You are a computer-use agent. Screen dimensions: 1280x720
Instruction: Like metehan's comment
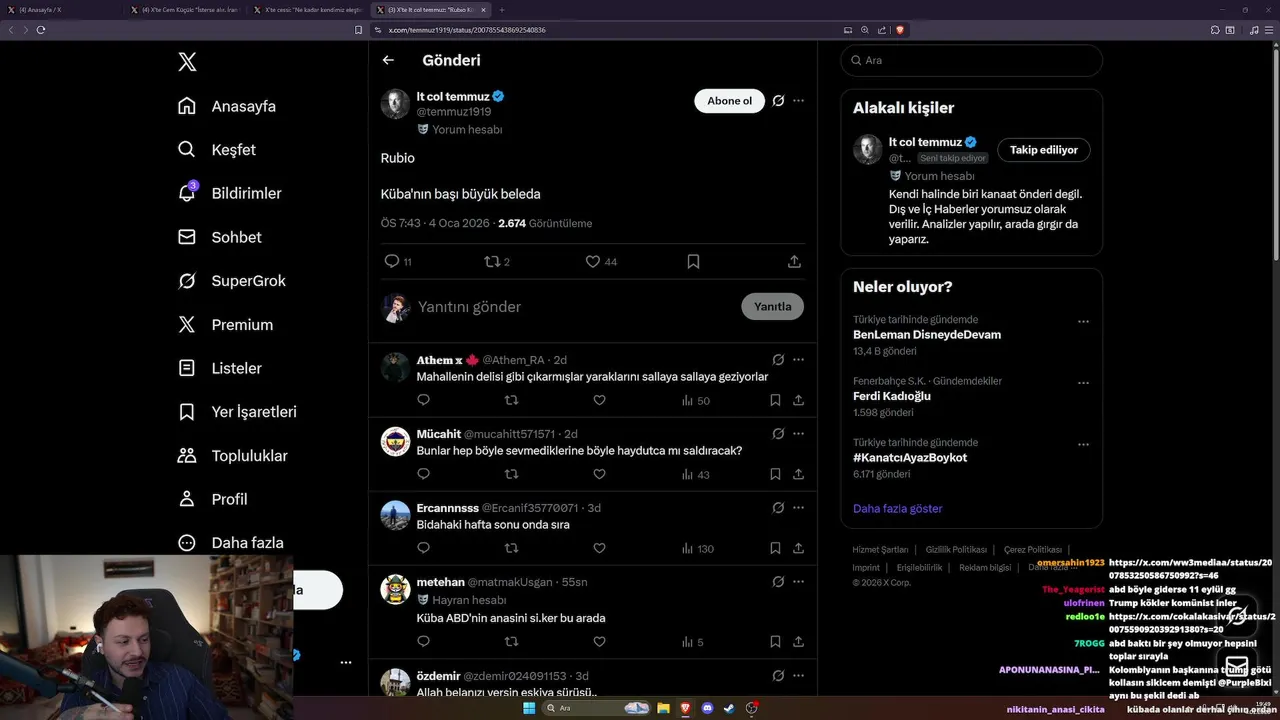pyautogui.click(x=599, y=641)
